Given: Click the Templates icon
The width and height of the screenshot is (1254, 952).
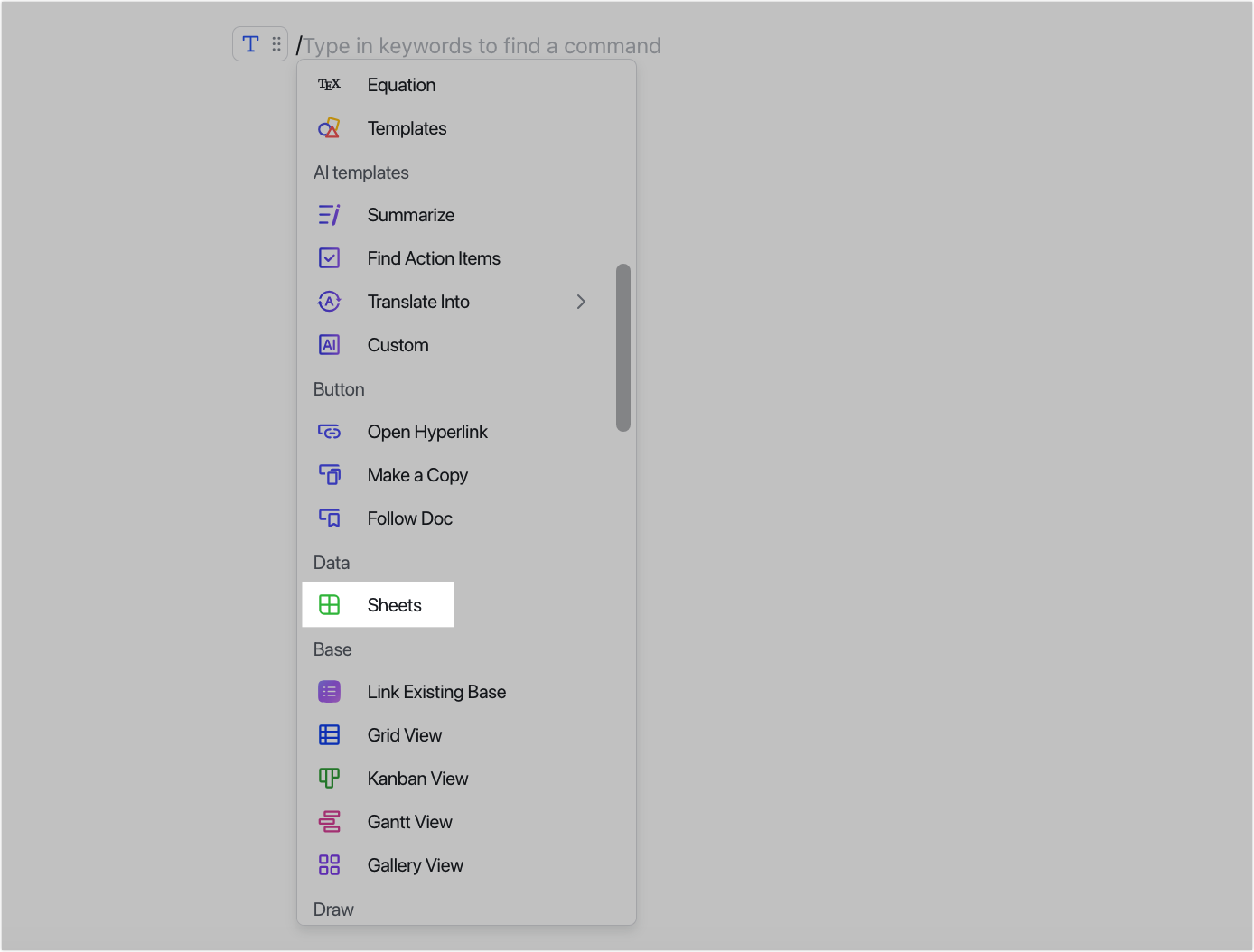Looking at the screenshot, I should coord(329,127).
